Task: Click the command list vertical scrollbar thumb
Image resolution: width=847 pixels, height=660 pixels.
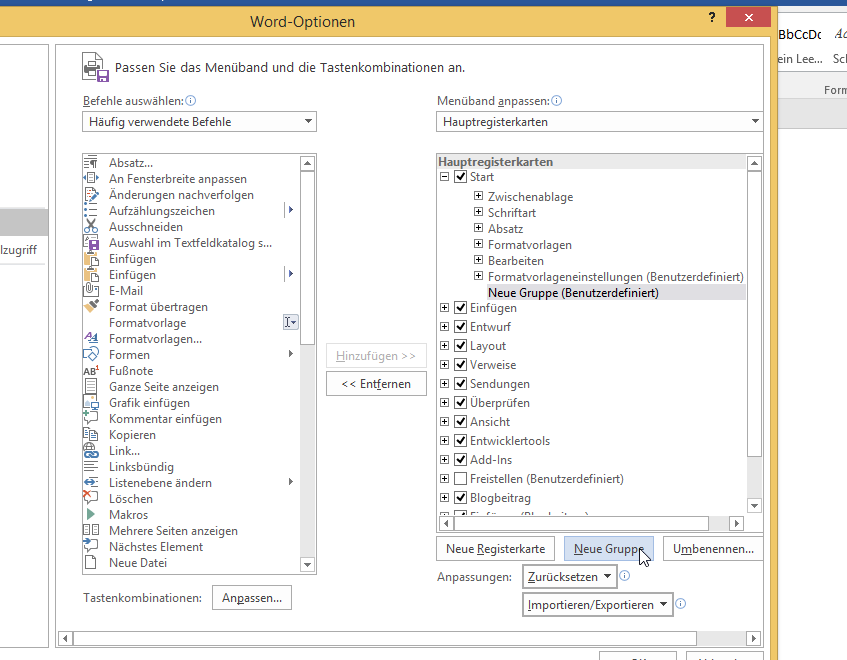Action: (307, 258)
